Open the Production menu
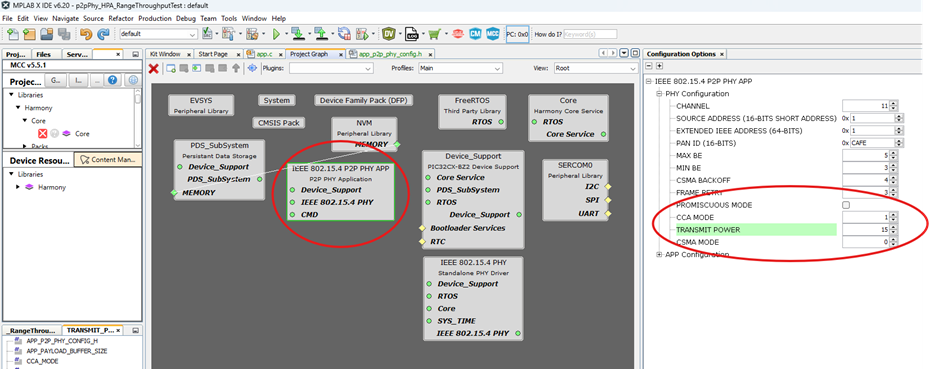 pos(155,18)
